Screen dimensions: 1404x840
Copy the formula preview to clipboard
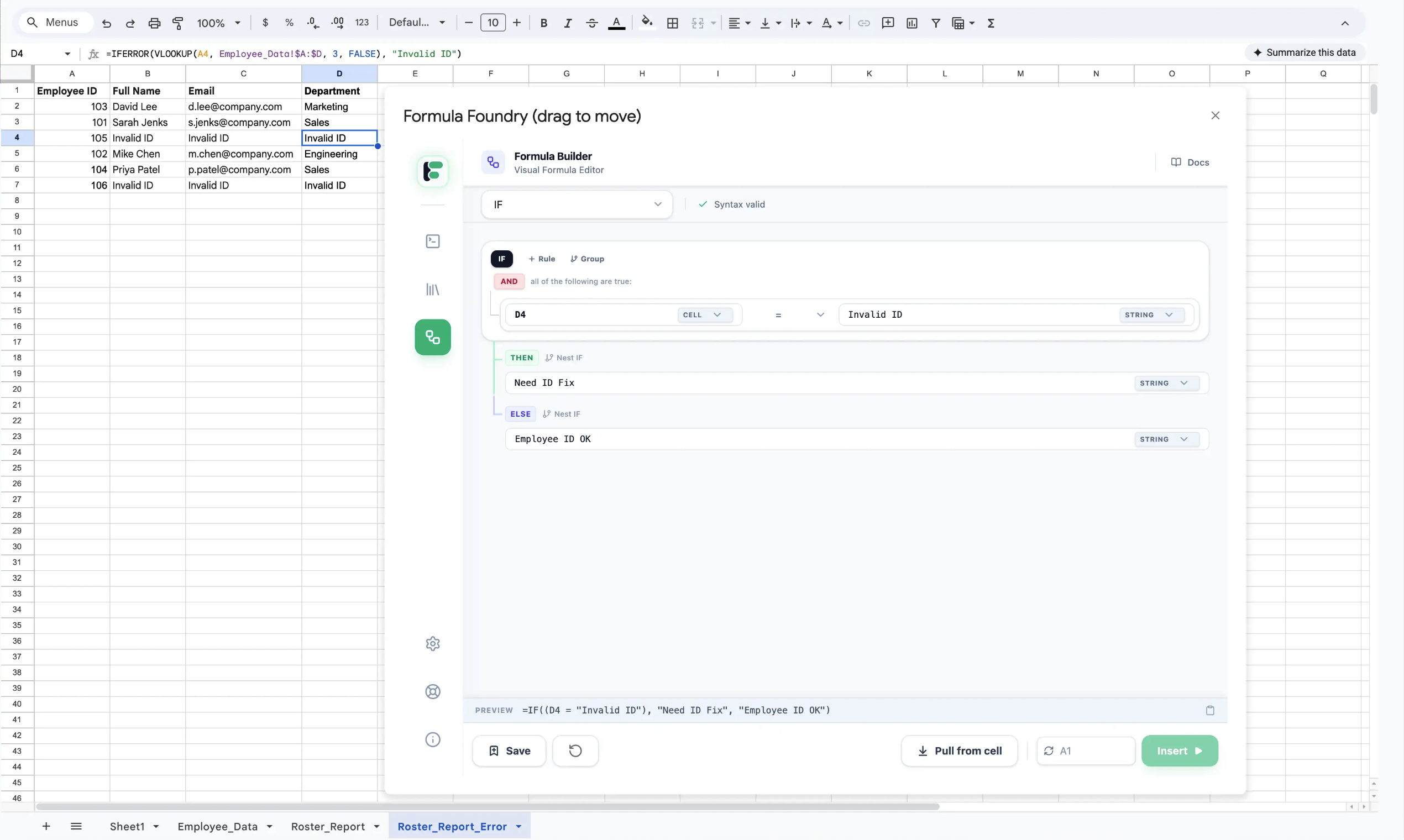coord(1211,710)
